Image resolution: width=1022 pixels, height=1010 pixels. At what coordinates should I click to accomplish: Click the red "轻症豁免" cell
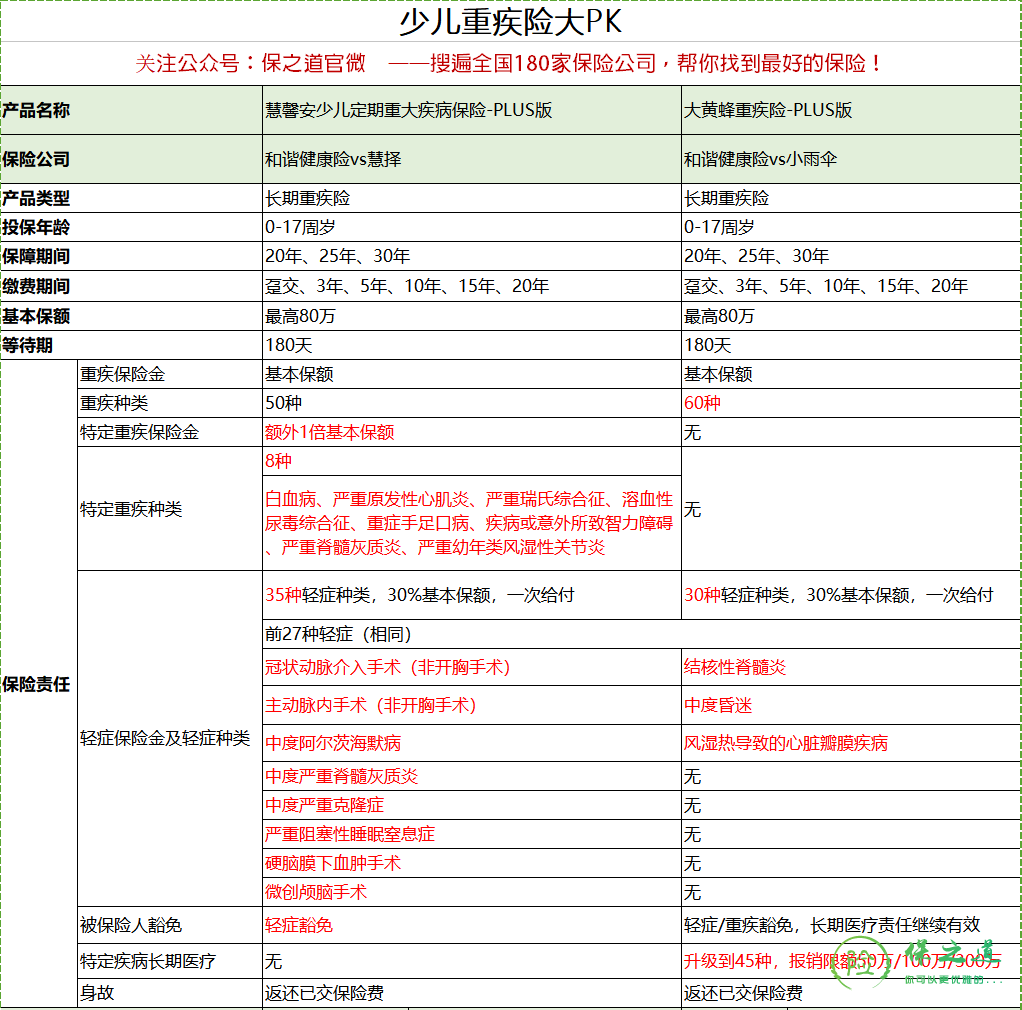click(x=472, y=925)
